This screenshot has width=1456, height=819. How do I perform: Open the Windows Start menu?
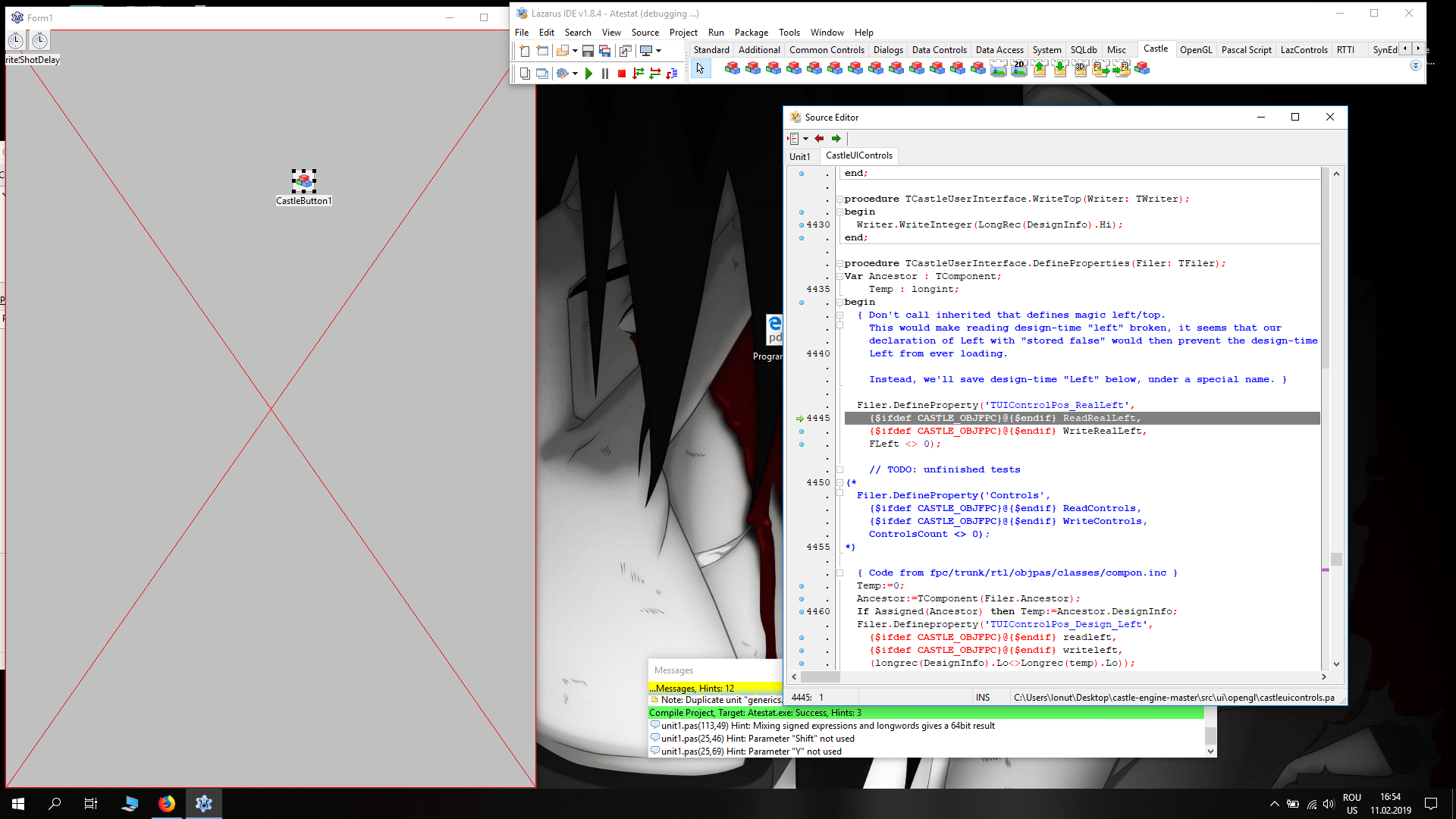[18, 804]
